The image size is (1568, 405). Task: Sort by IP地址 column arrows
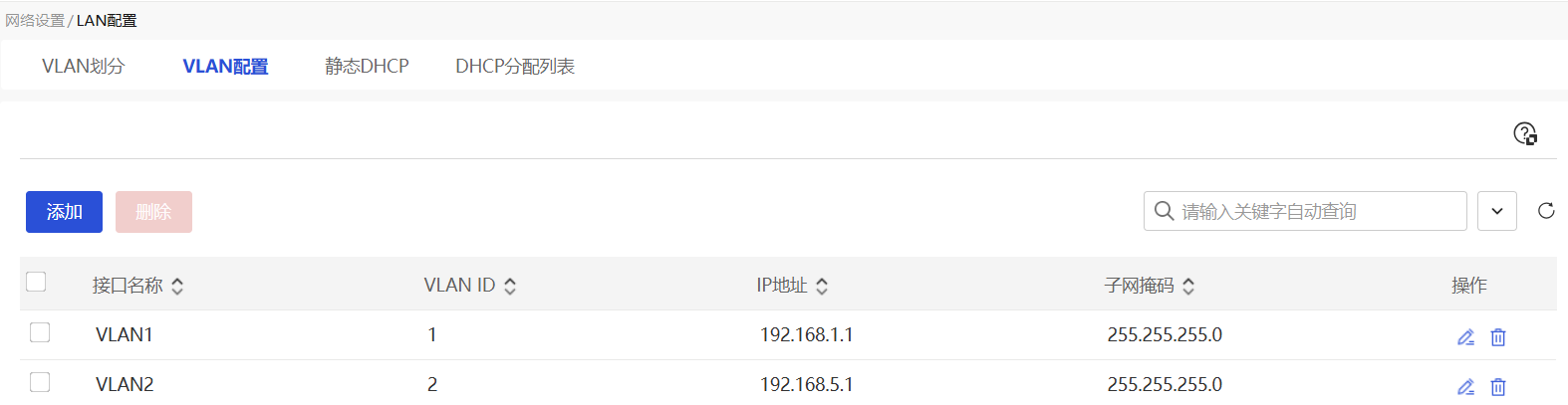point(822,287)
